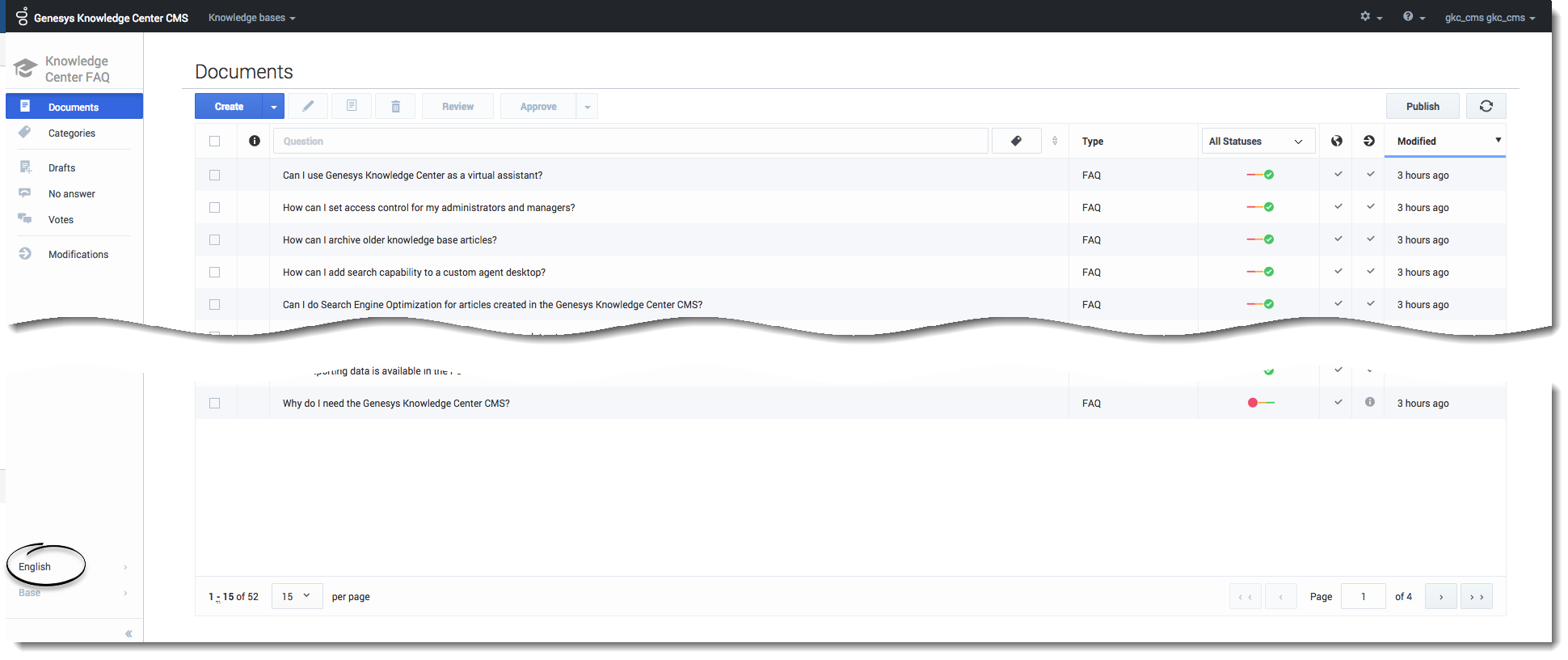Click status indicator for access control question

[x=1260, y=207]
